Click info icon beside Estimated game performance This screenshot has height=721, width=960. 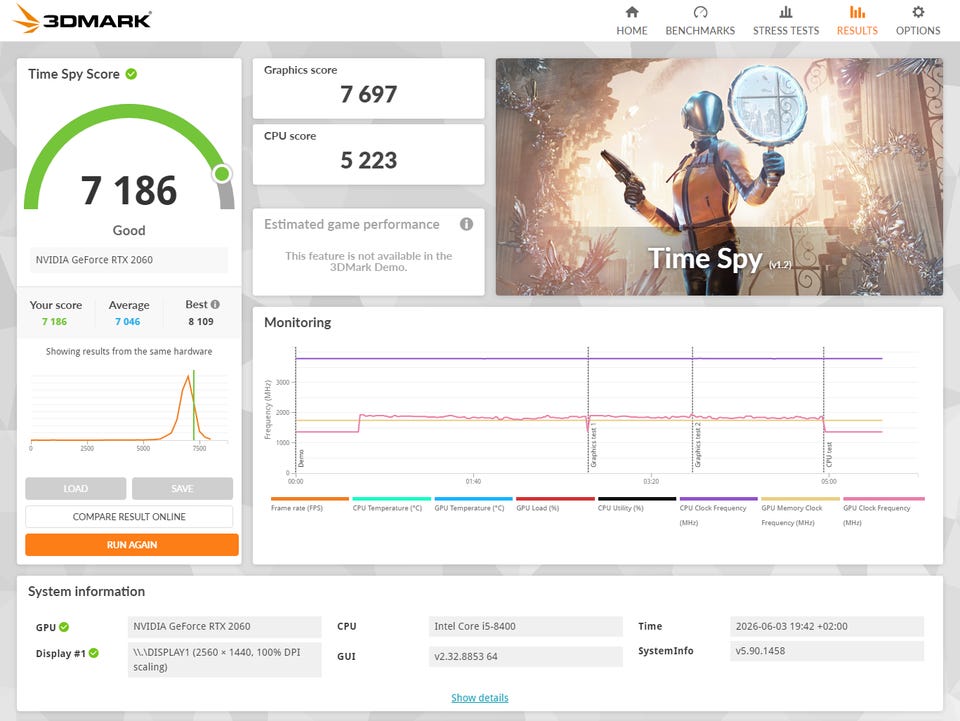point(467,224)
